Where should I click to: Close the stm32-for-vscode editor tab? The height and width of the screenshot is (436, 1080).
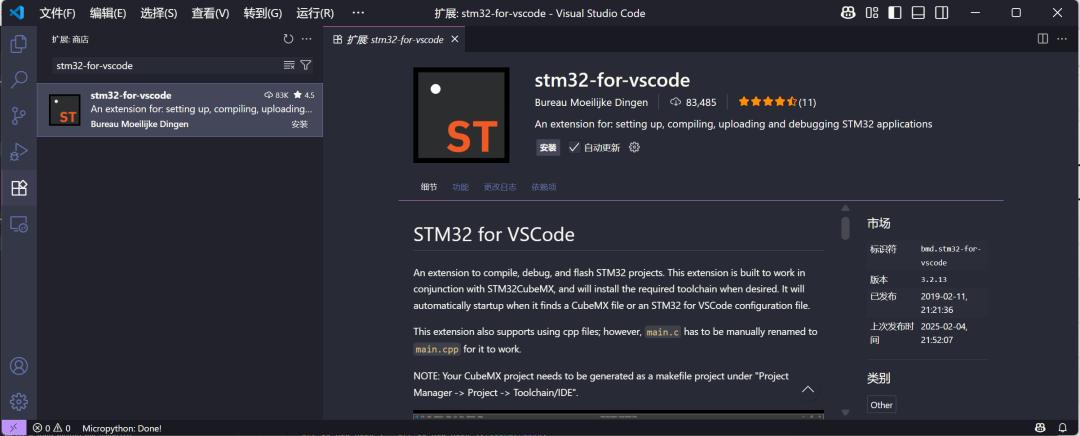point(455,39)
